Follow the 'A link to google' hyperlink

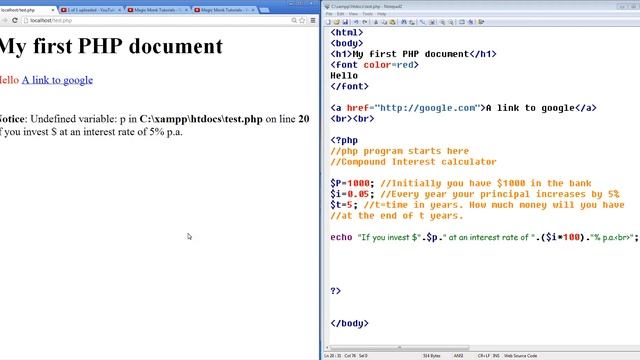57,80
